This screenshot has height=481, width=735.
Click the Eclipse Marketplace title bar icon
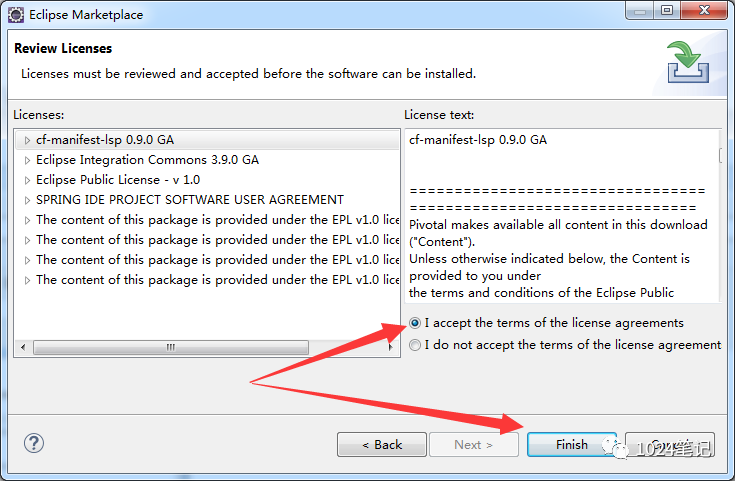16,15
